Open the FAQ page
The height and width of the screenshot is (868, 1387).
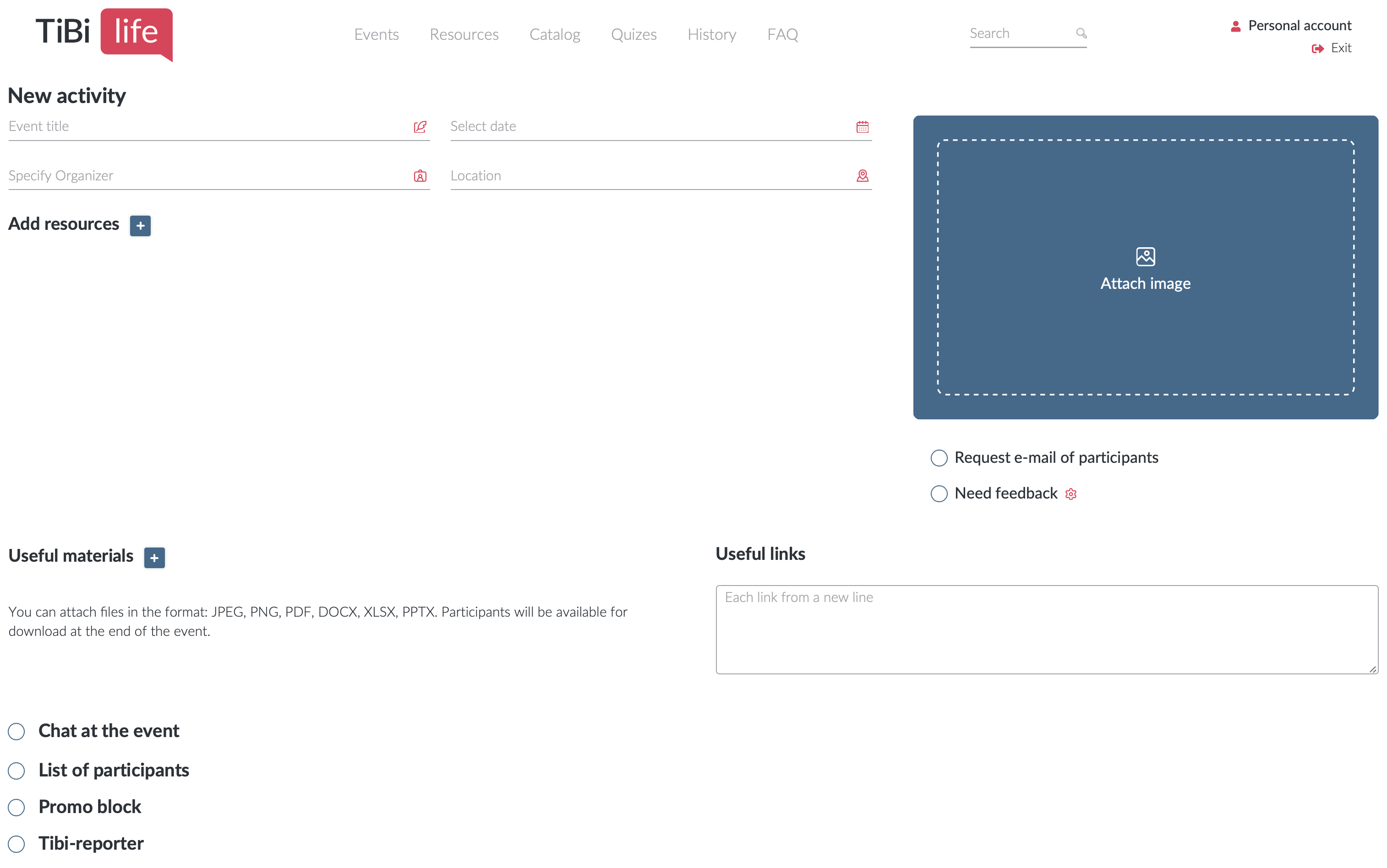click(x=782, y=34)
